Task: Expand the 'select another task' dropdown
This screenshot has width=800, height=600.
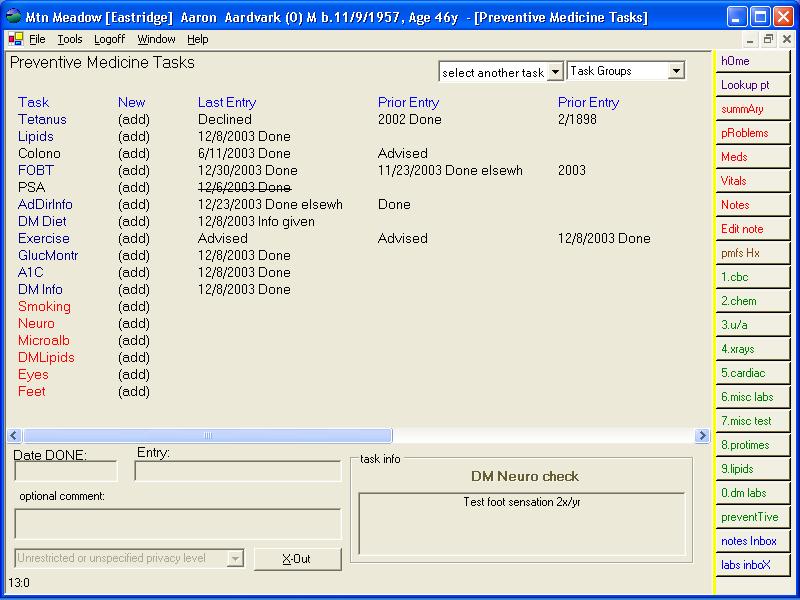Action: coord(556,72)
